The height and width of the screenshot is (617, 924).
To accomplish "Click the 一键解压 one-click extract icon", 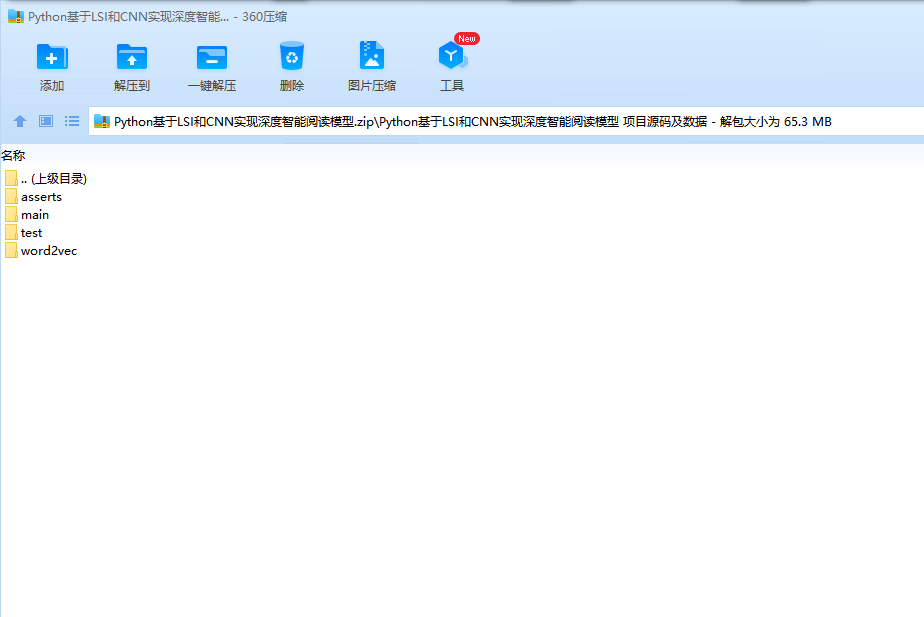I will 212,57.
